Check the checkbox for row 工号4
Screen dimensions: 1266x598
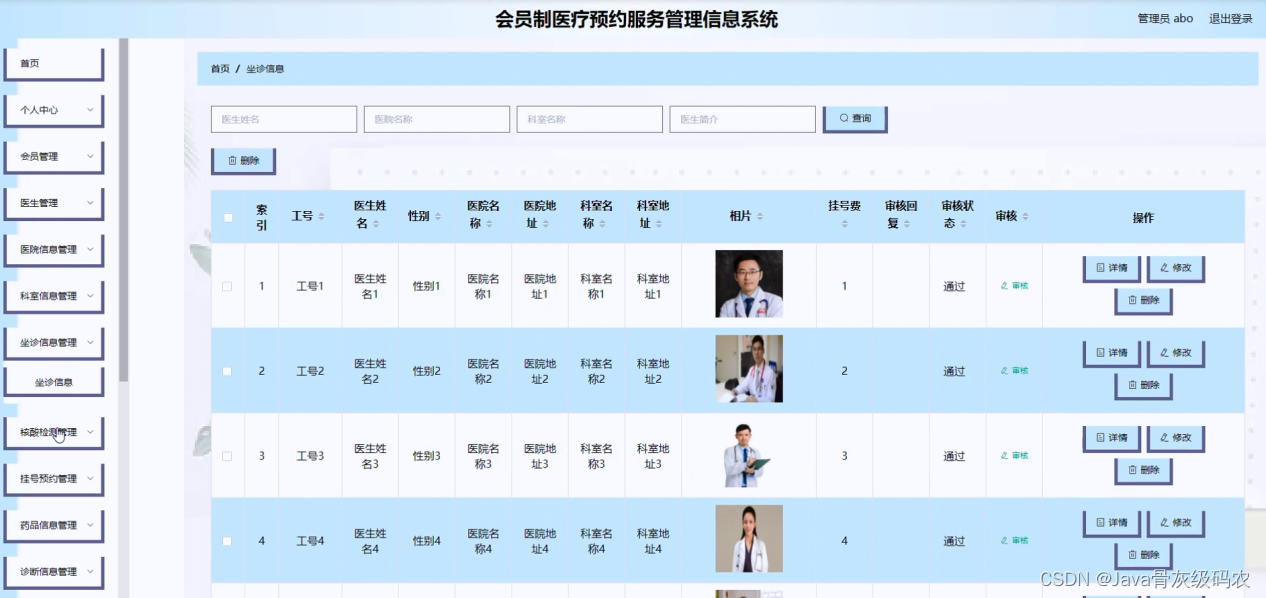click(x=227, y=541)
